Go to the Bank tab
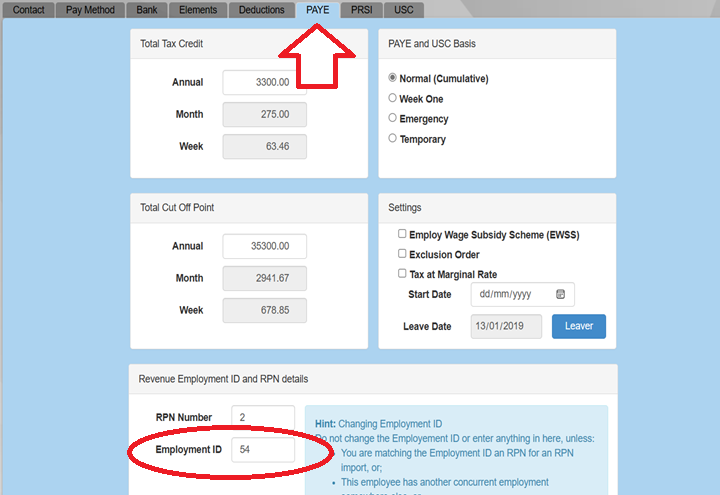This screenshot has width=720, height=495. pos(146,10)
